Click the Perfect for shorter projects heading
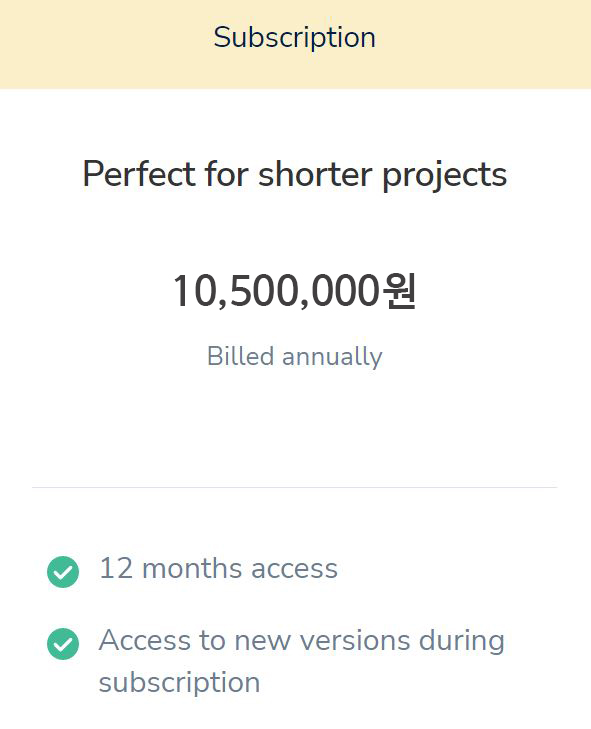This screenshot has width=591, height=729. (295, 175)
